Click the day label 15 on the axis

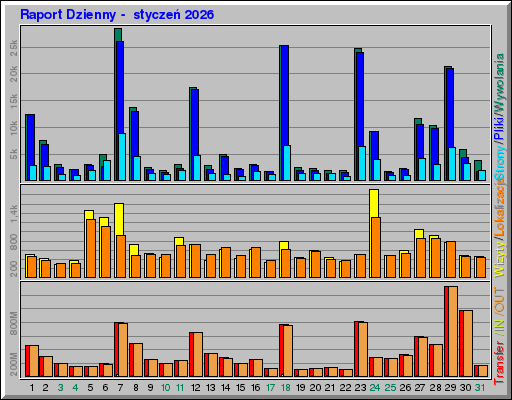(241, 388)
